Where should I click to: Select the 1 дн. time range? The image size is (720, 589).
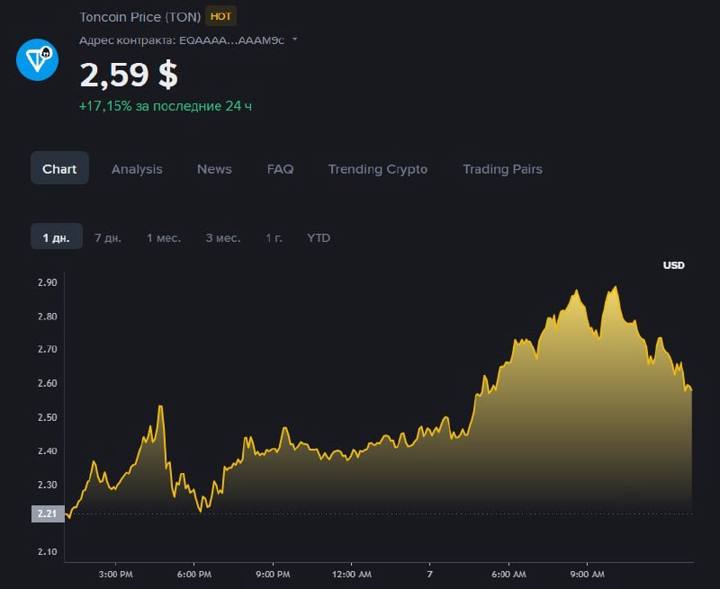tap(56, 237)
